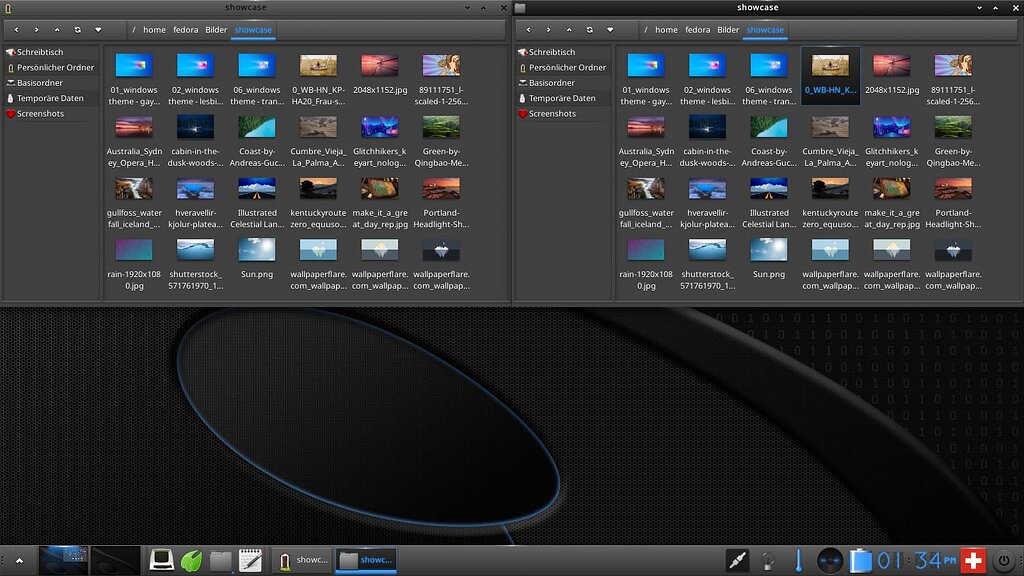Click the red cross icon near the clock
The height and width of the screenshot is (576, 1024).
click(x=972, y=560)
